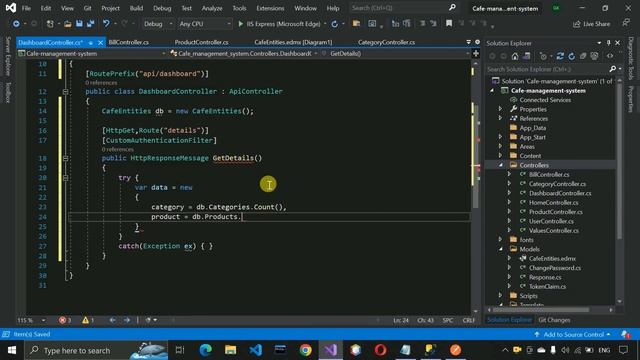
Task: Open the Debug configuration dropdown
Action: click(158, 24)
